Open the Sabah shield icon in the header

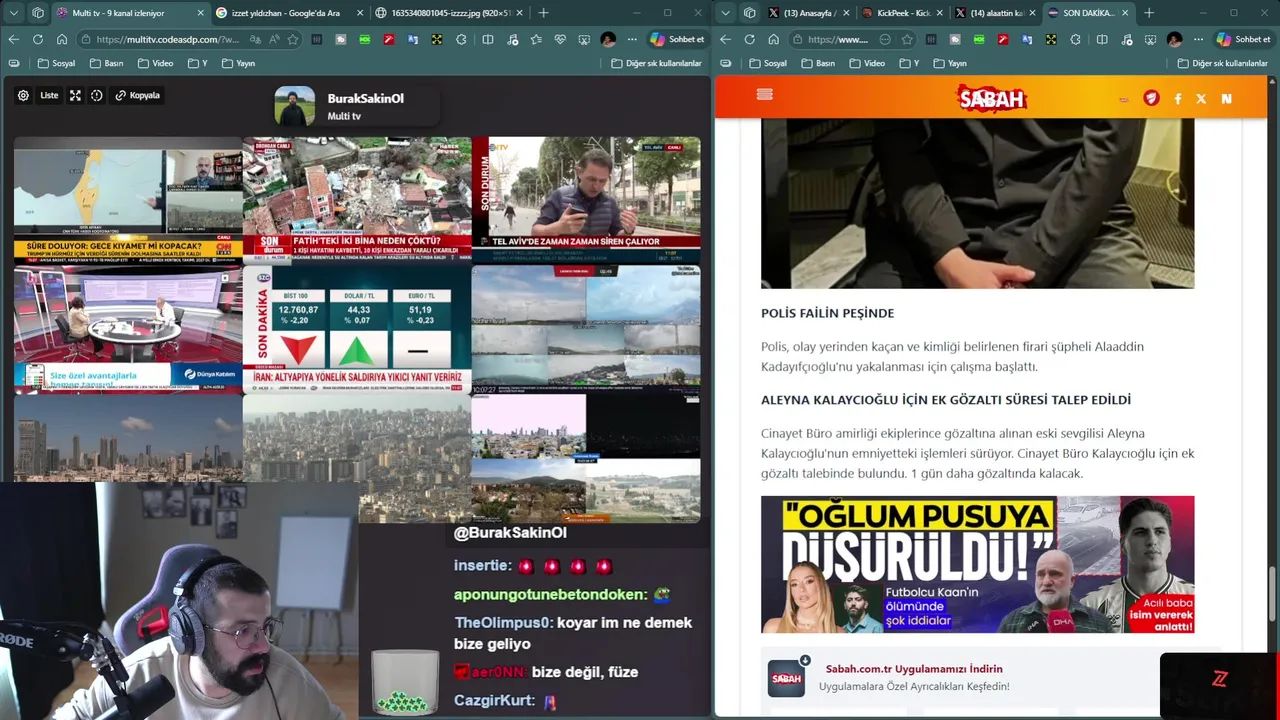pyautogui.click(x=1151, y=98)
